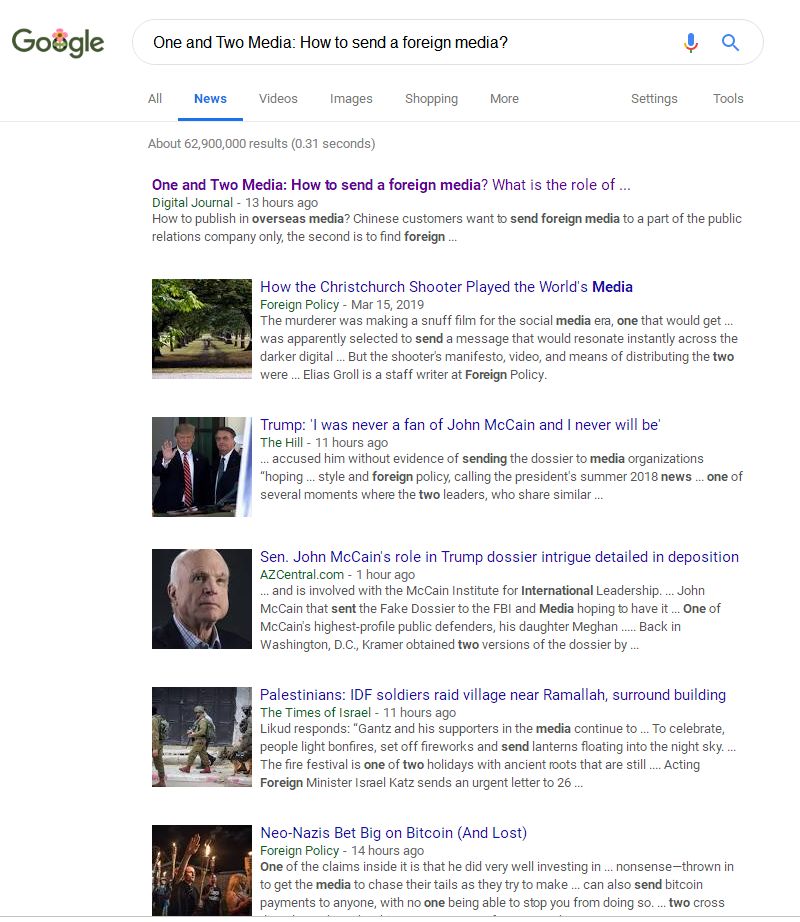
Task: Click 'Foreign Policy' source dated 14 hours ago
Action: (x=299, y=851)
